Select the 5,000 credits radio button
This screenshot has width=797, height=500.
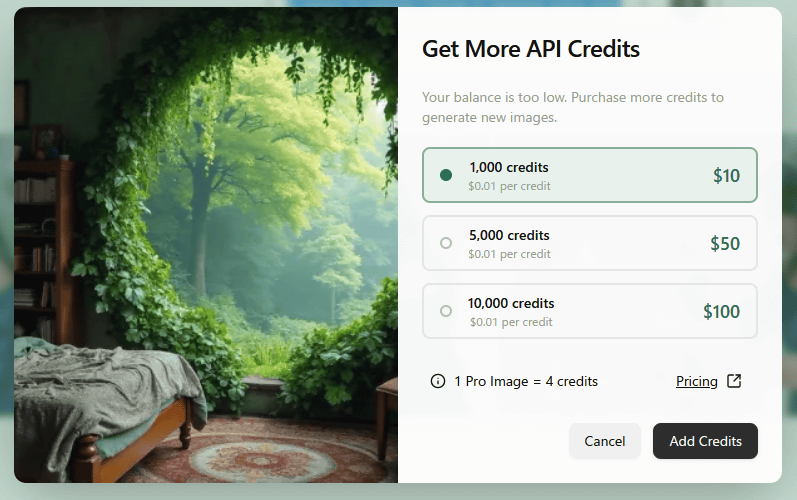click(446, 243)
